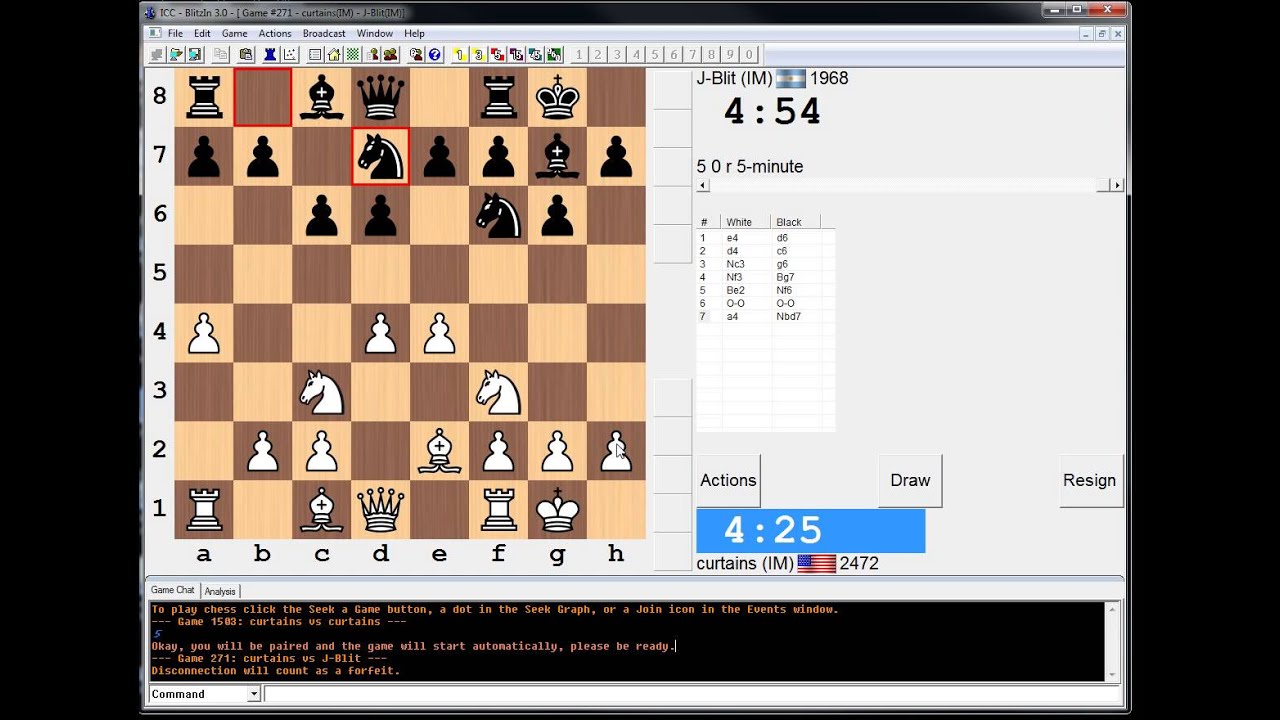
Task: Select move e4 in the move list
Action: 732,238
